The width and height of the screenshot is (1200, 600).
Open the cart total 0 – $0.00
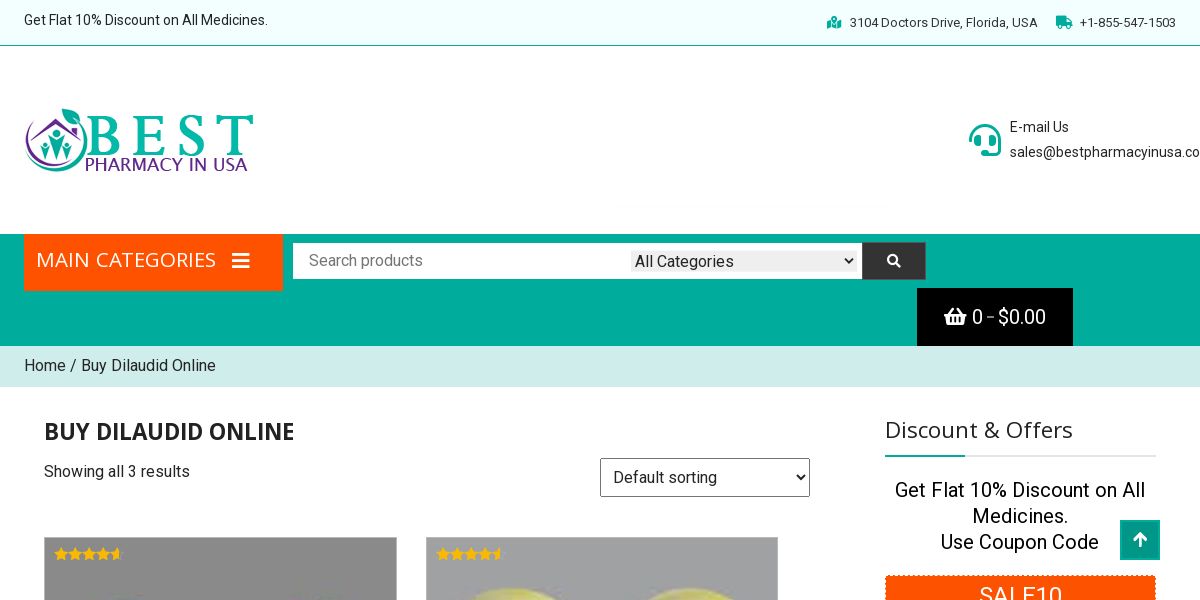tap(995, 317)
